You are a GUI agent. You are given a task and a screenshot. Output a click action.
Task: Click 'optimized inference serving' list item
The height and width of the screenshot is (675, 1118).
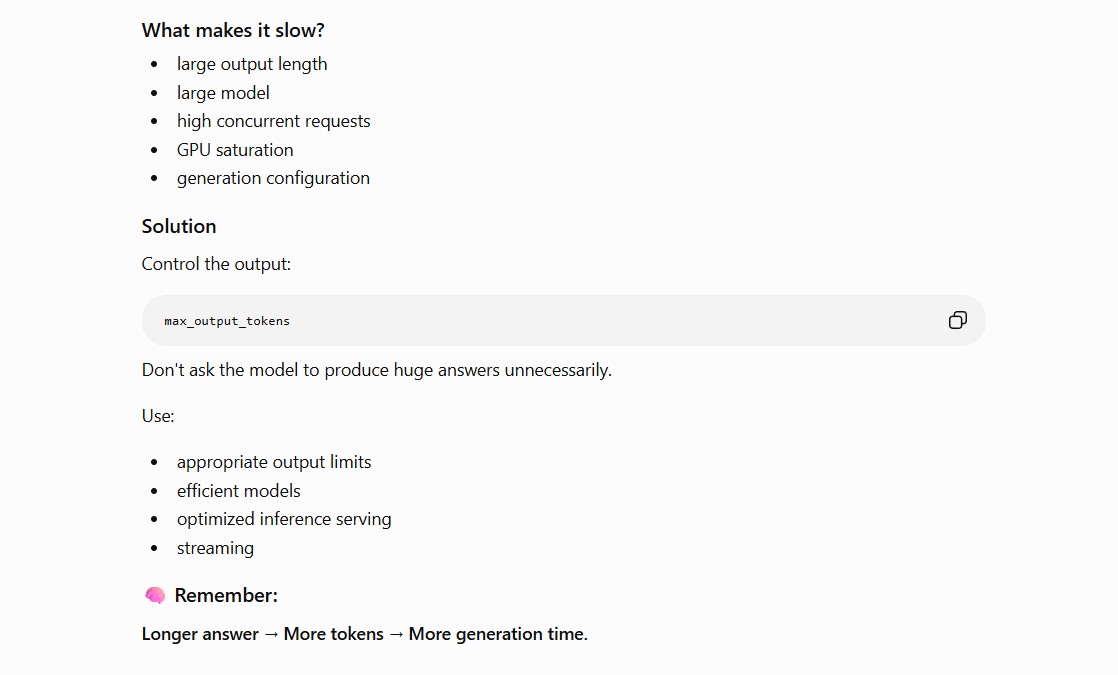point(284,519)
